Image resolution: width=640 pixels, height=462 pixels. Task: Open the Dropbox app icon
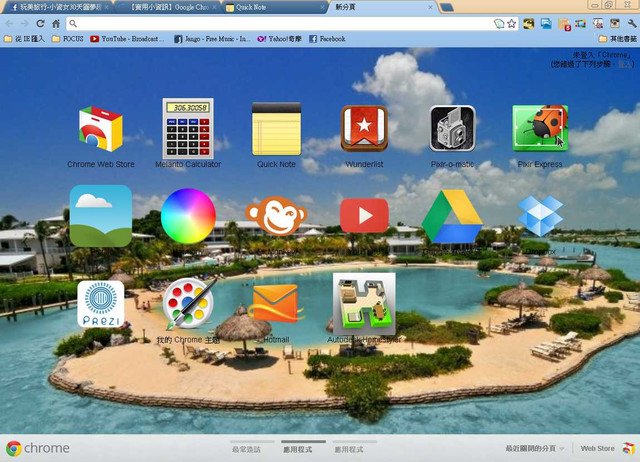540,216
